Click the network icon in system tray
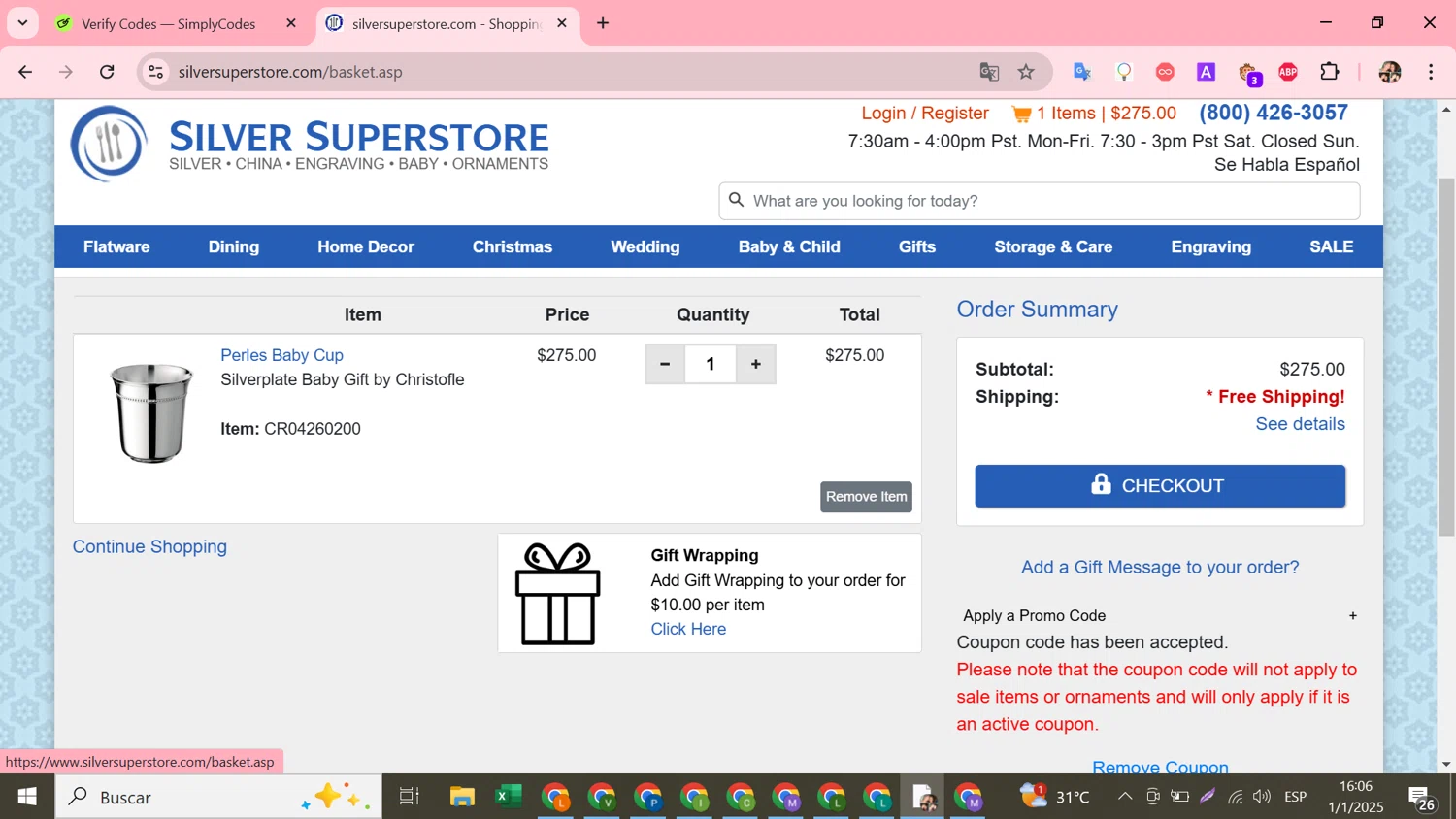Image resolution: width=1456 pixels, height=819 pixels. (1235, 797)
